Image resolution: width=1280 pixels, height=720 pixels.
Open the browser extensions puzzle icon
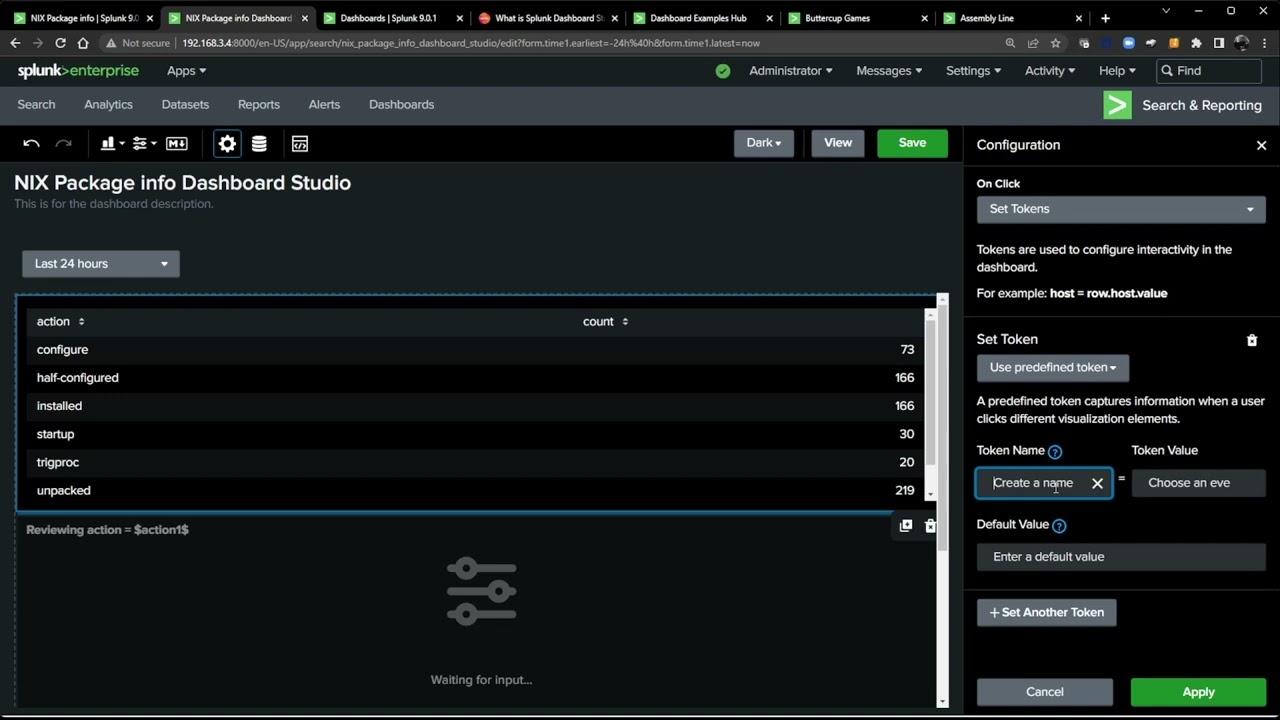[1196, 43]
